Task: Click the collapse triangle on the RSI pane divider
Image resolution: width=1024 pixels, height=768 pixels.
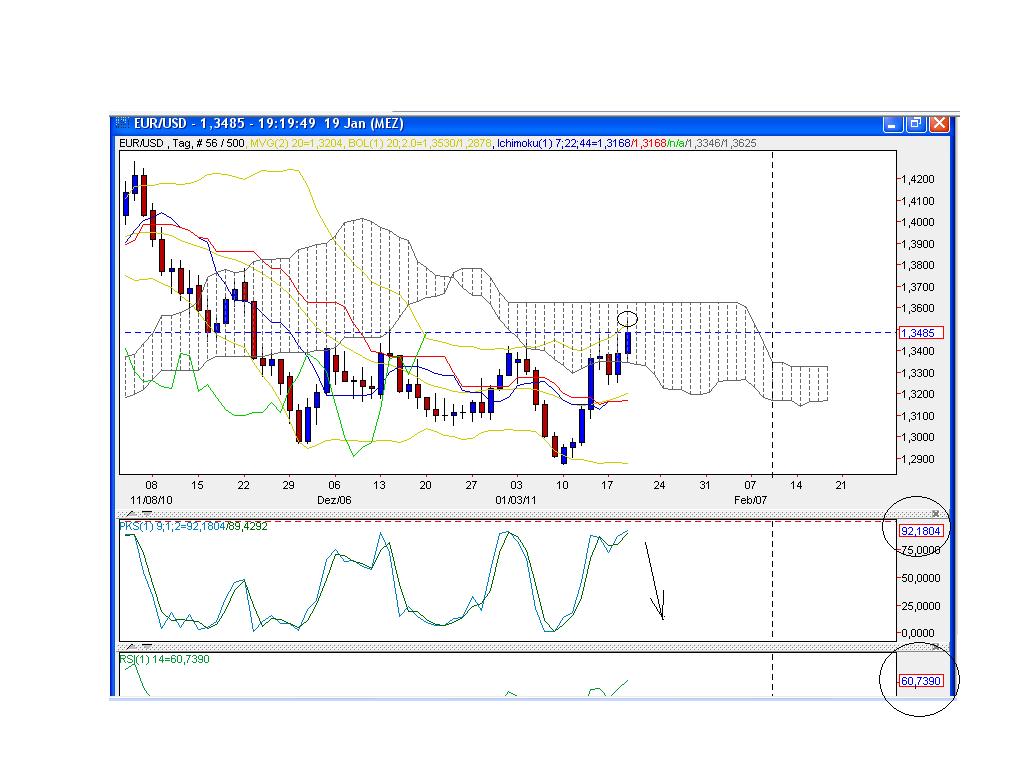Action: (131, 645)
